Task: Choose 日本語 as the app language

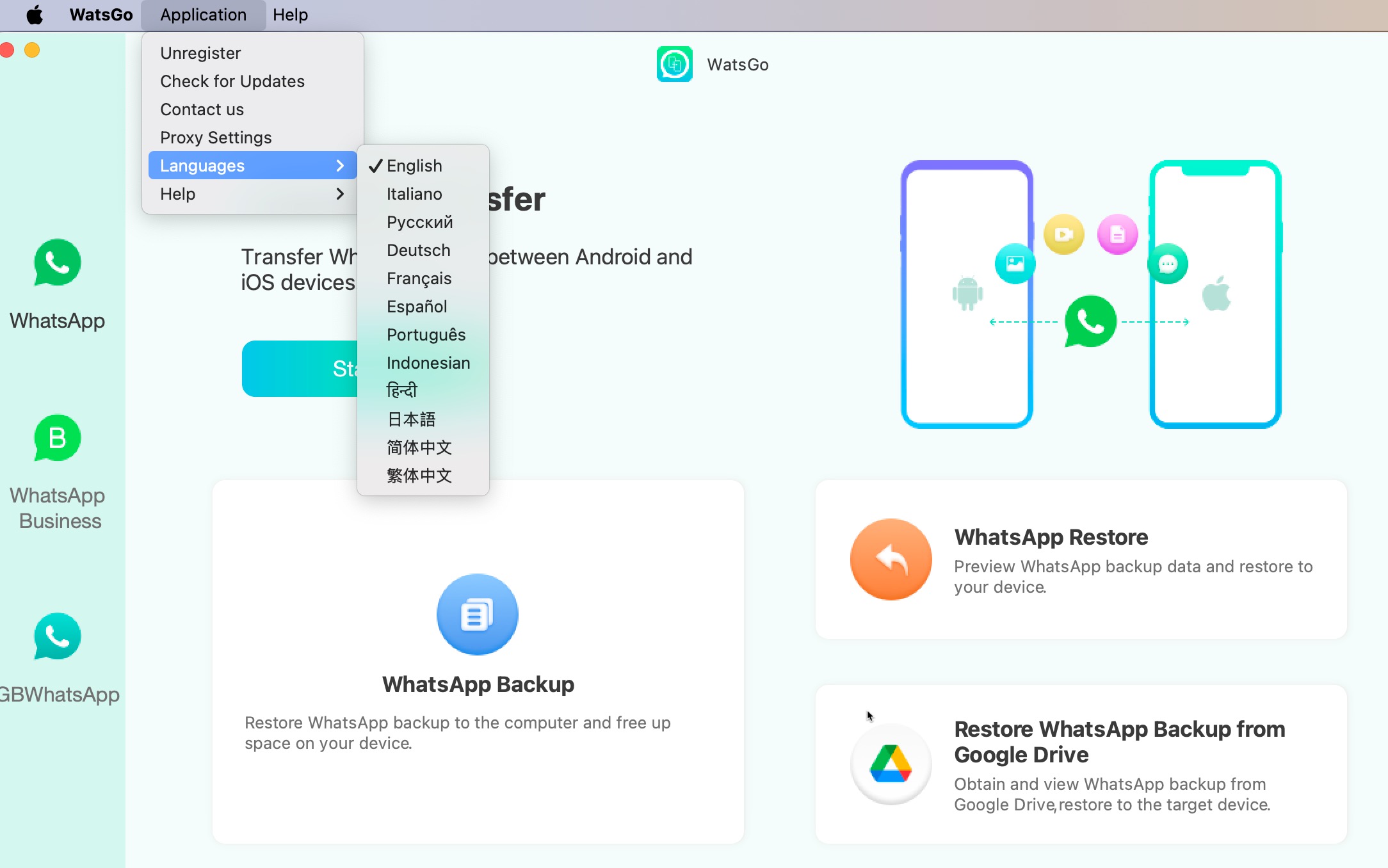Action: coord(411,419)
